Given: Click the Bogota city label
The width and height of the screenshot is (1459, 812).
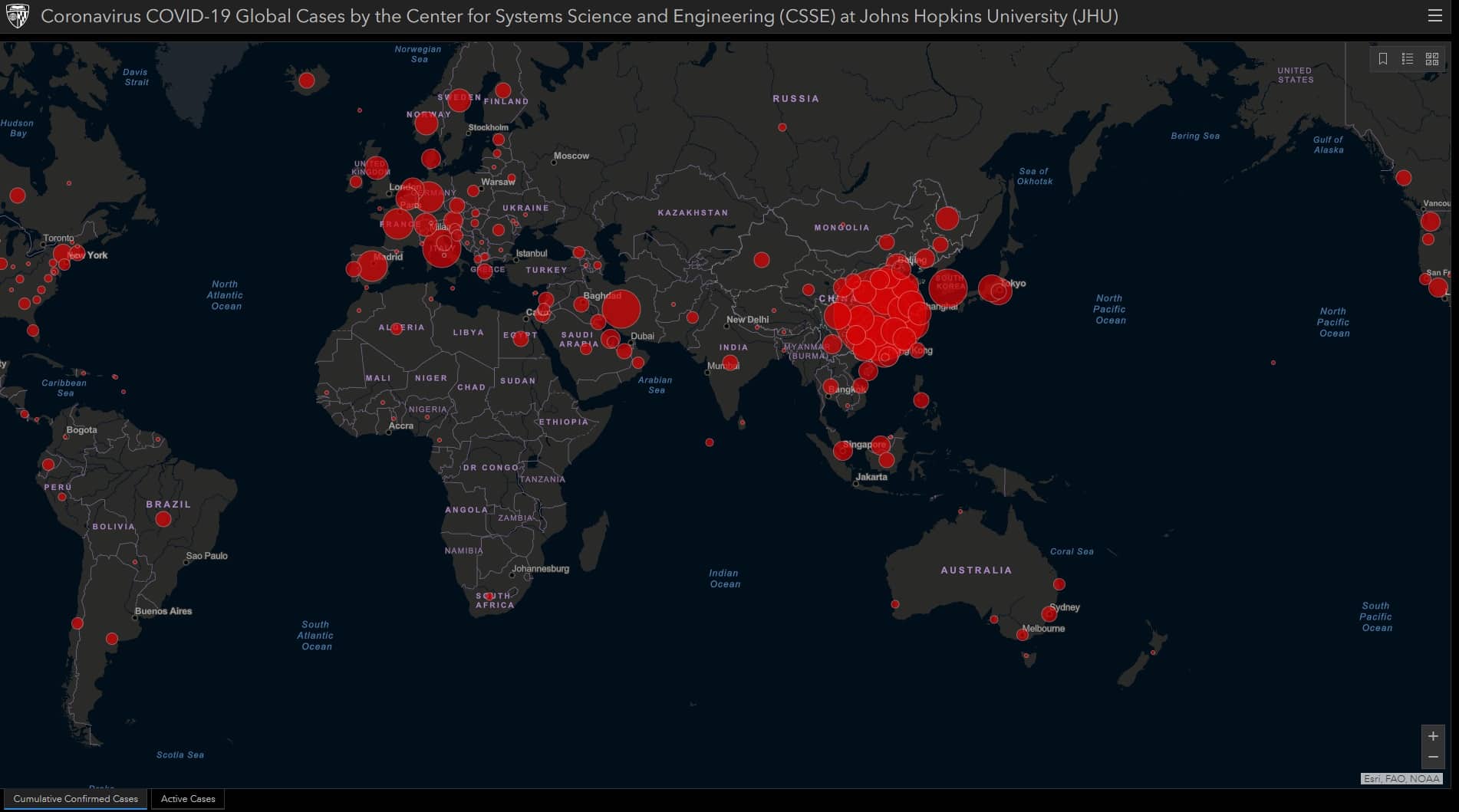Looking at the screenshot, I should [x=81, y=430].
